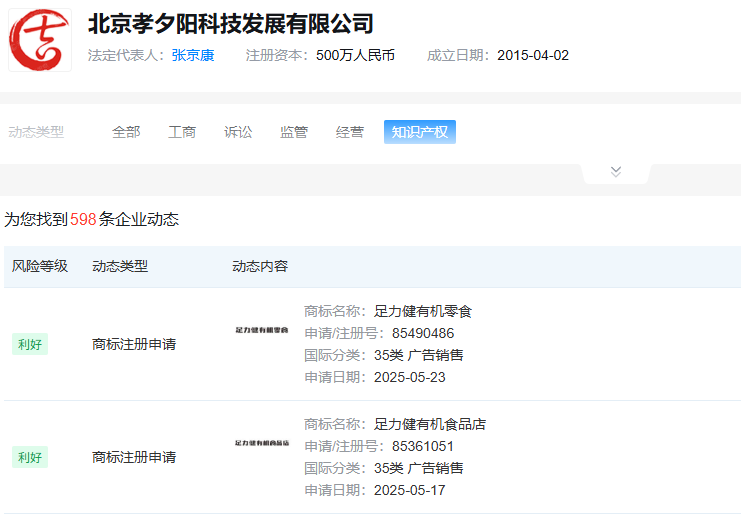Click application date 2025-05-23
Viewport: 741px width, 525px height.
(410, 377)
